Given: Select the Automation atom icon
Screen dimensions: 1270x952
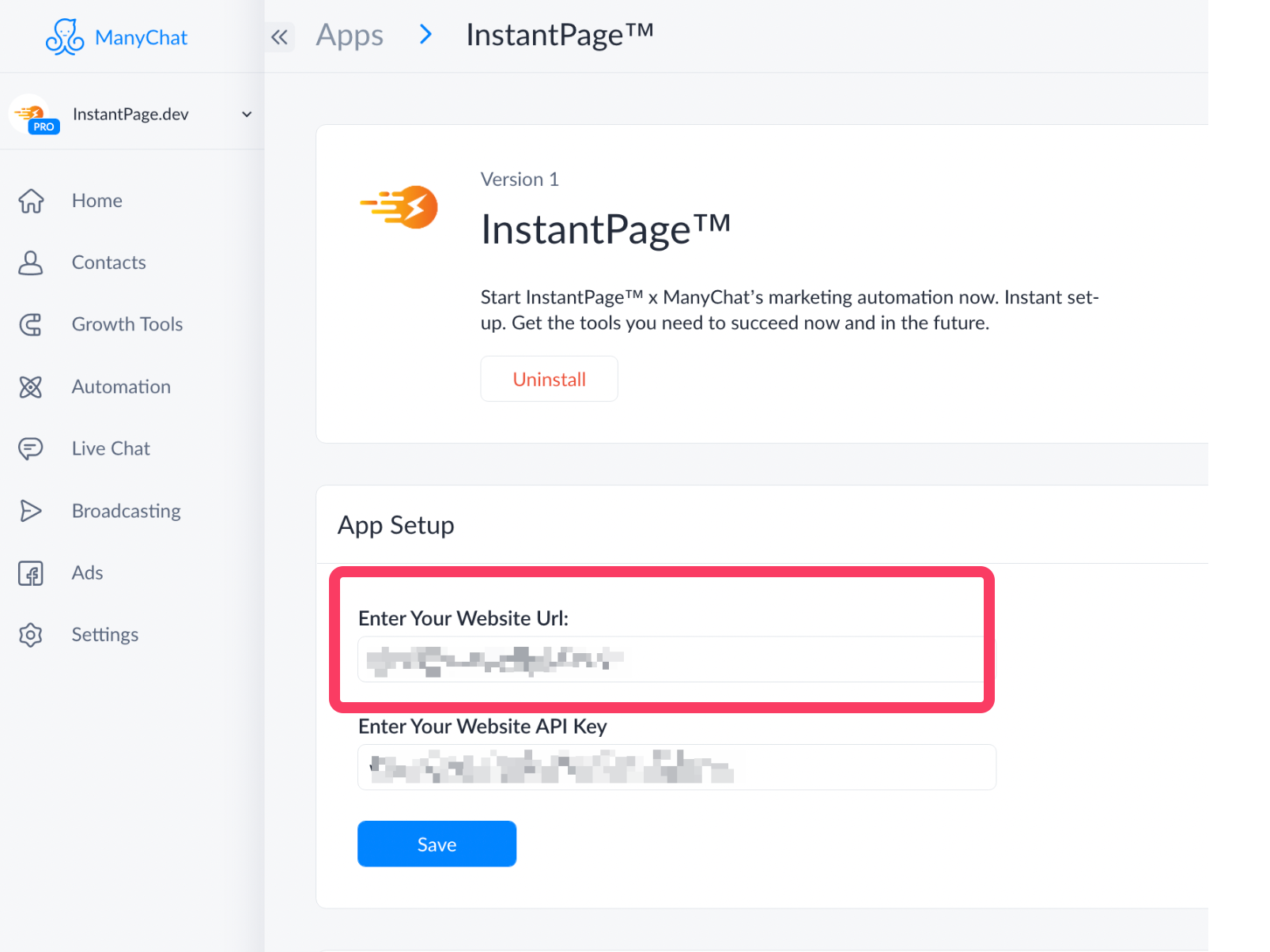Looking at the screenshot, I should tap(31, 387).
